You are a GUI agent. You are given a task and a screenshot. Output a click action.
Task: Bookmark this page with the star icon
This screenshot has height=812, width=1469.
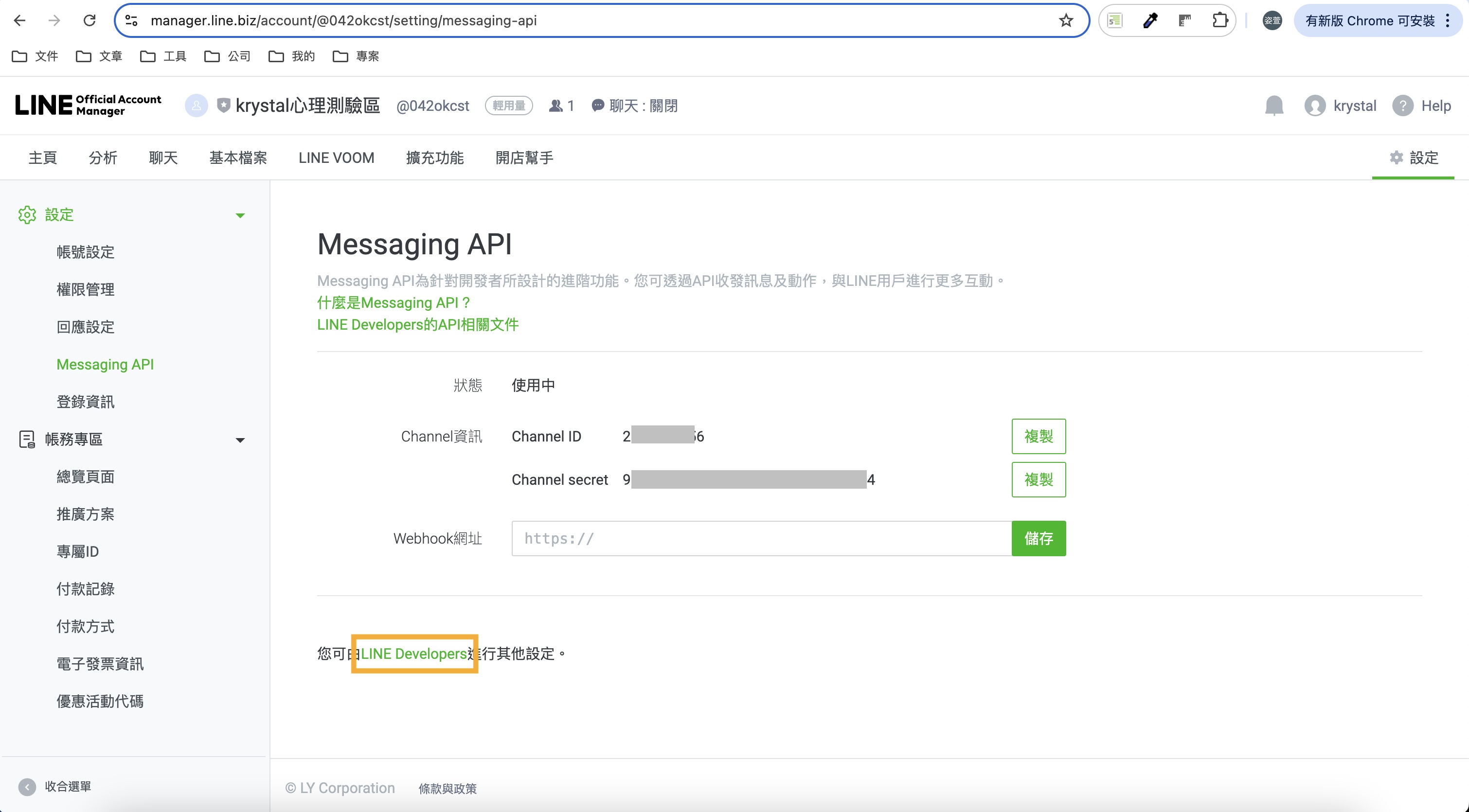(1066, 21)
